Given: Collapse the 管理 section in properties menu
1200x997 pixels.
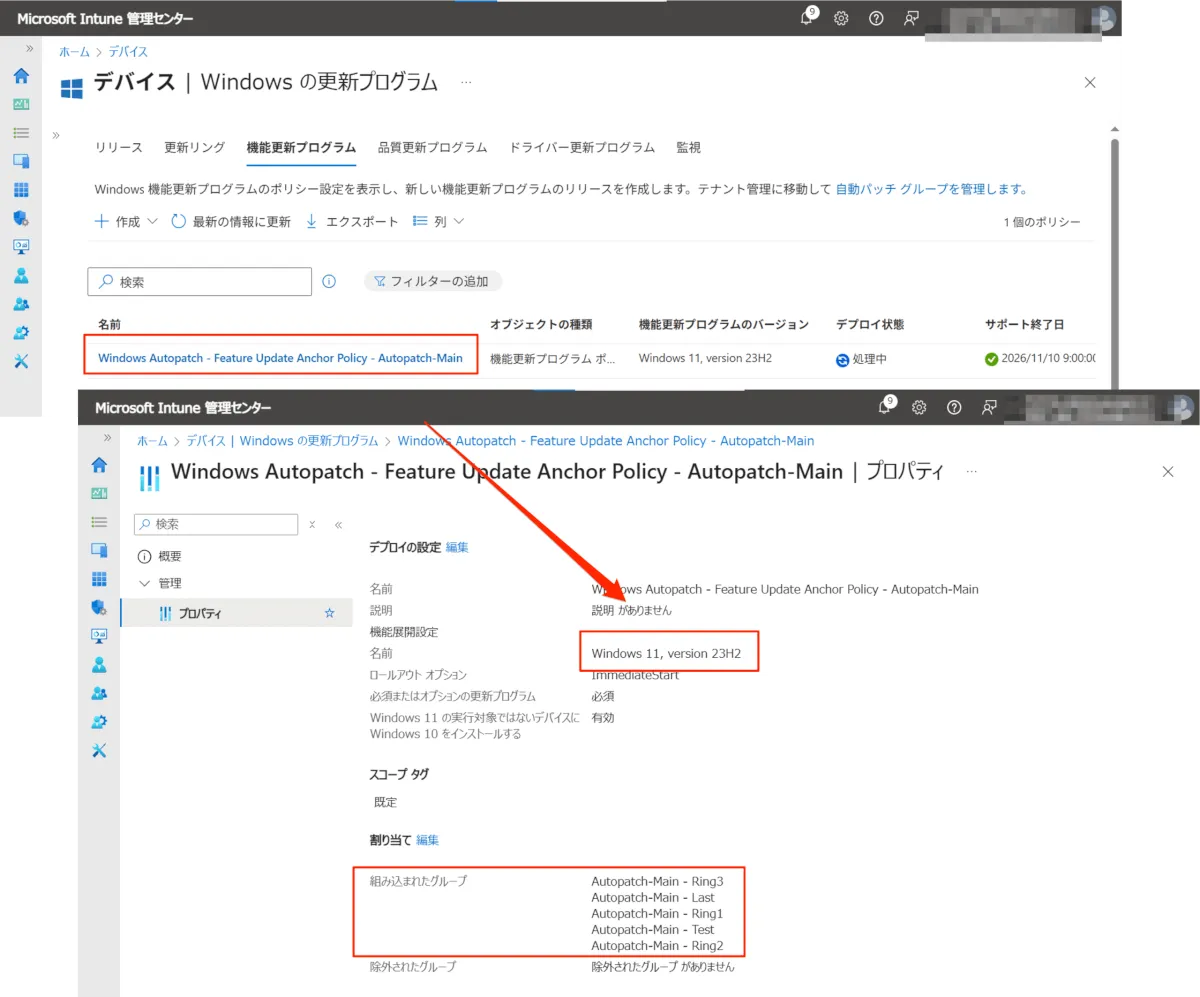Looking at the screenshot, I should pyautogui.click(x=145, y=583).
